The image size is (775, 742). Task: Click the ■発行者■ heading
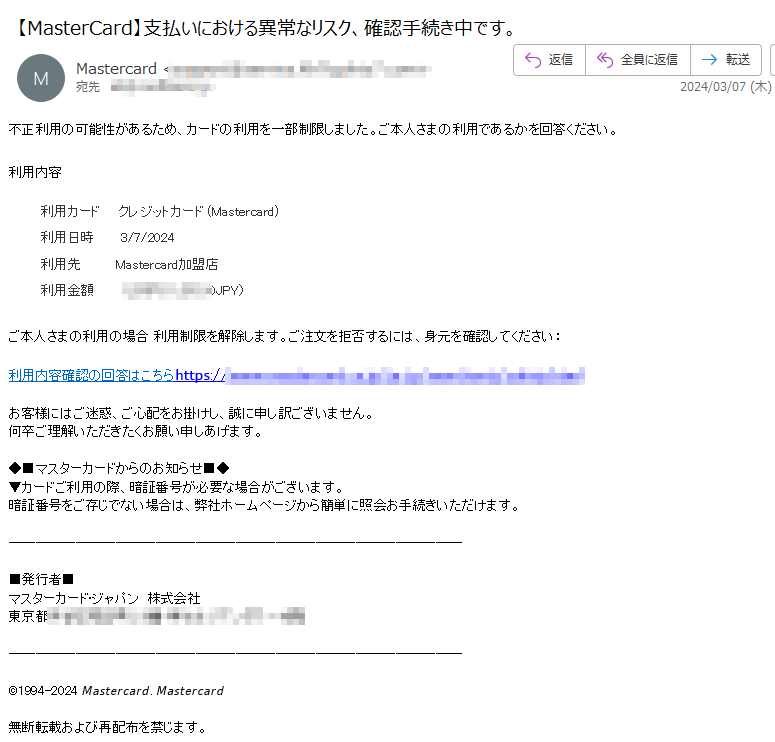pyautogui.click(x=42, y=579)
